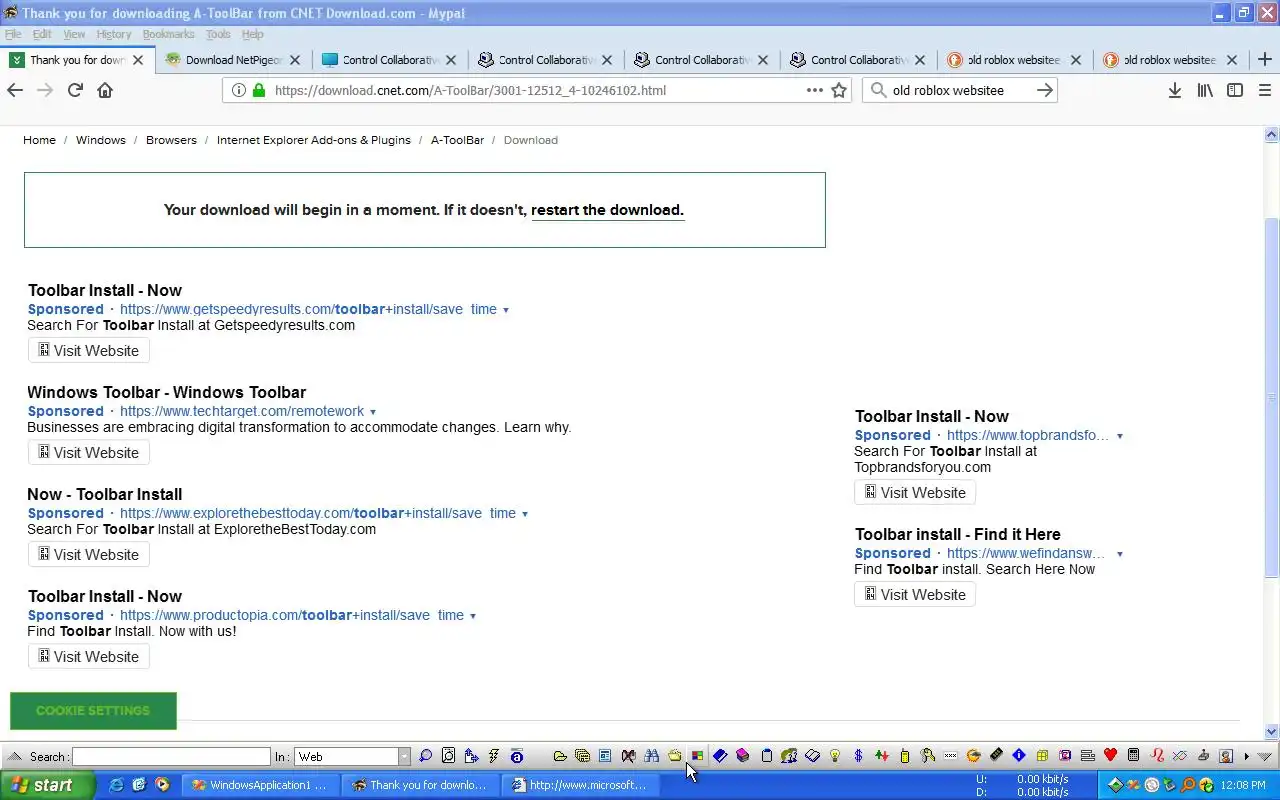
Task: Open the In: Web scope dropdown
Action: [404, 756]
